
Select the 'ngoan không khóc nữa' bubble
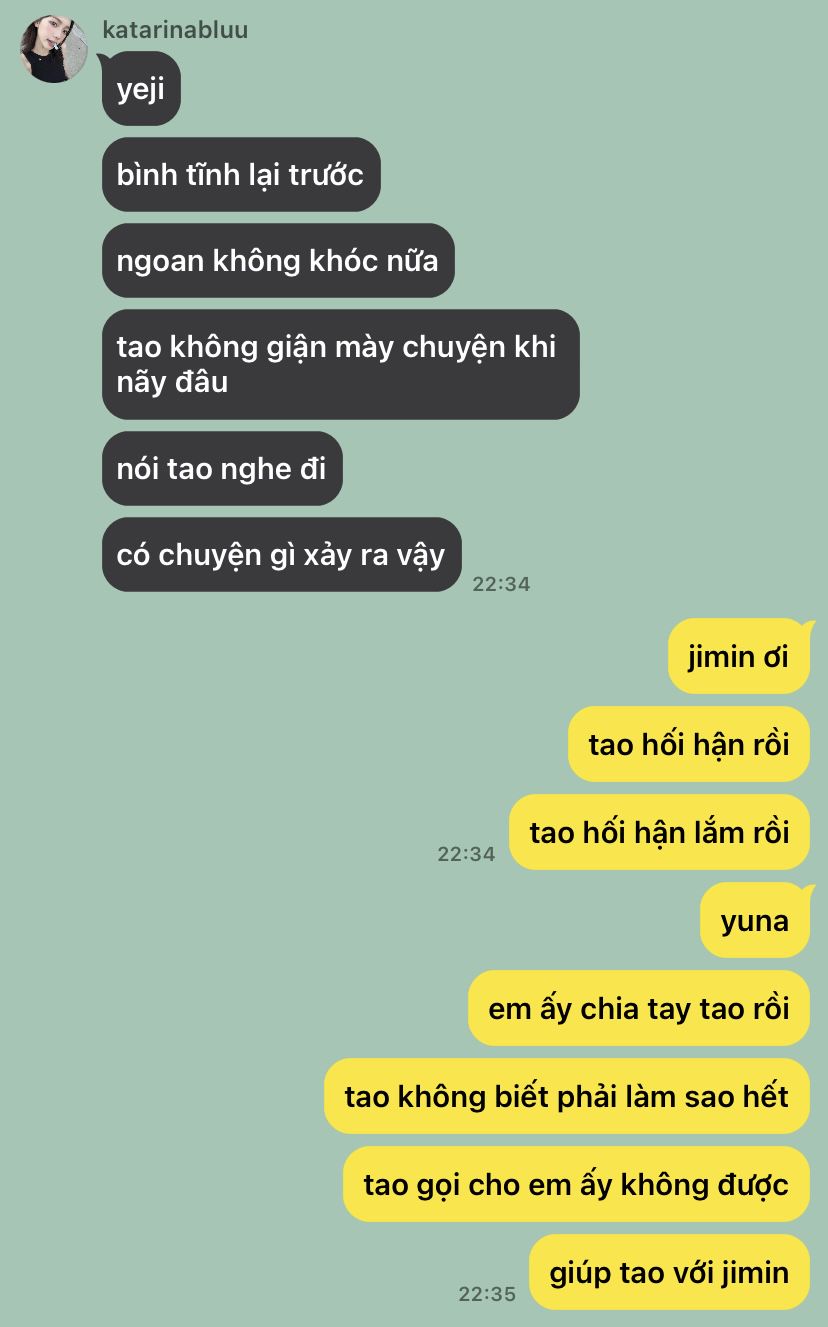pyautogui.click(x=278, y=261)
